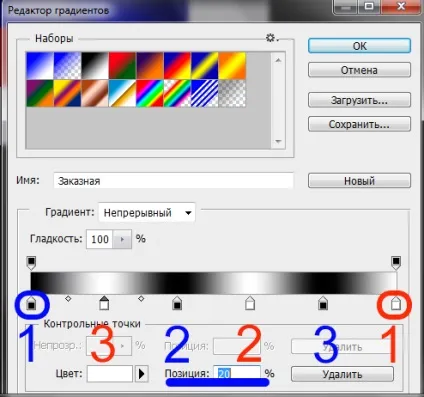
Task: Click the midpoint diamond right of the selected stop
Action: pos(141,299)
